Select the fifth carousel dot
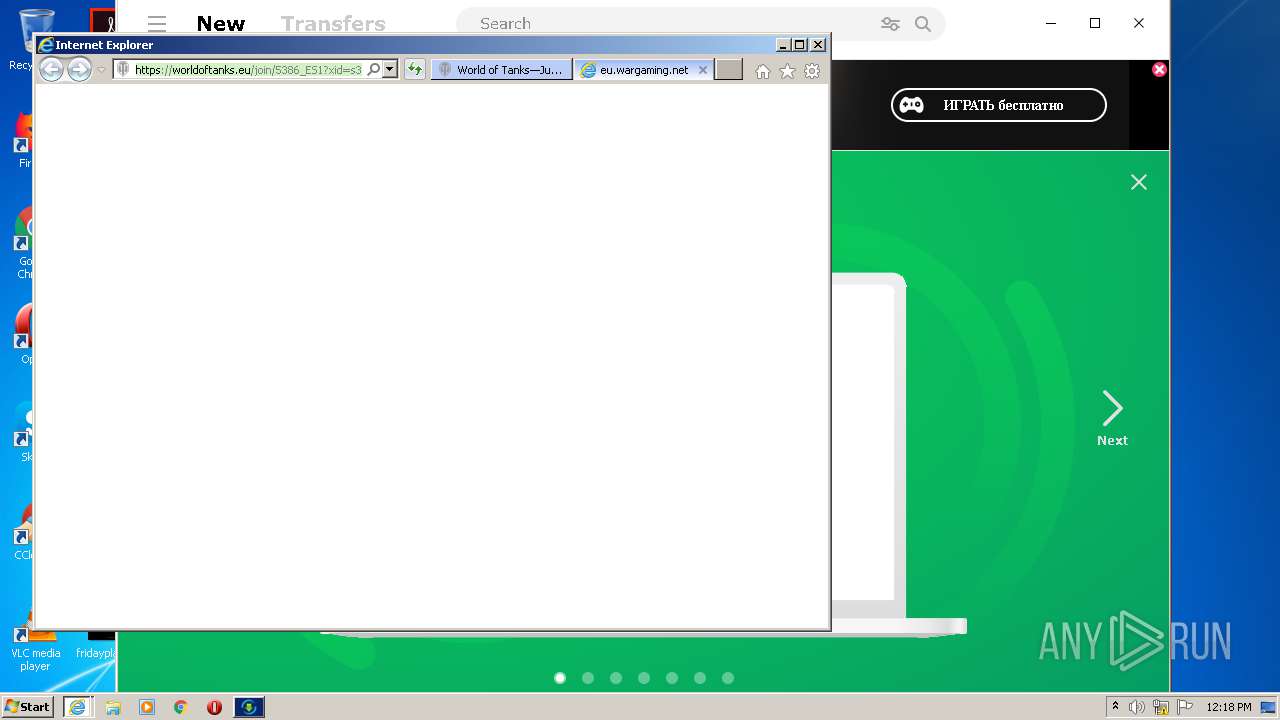Screen dimensions: 1280x720 pos(672,678)
